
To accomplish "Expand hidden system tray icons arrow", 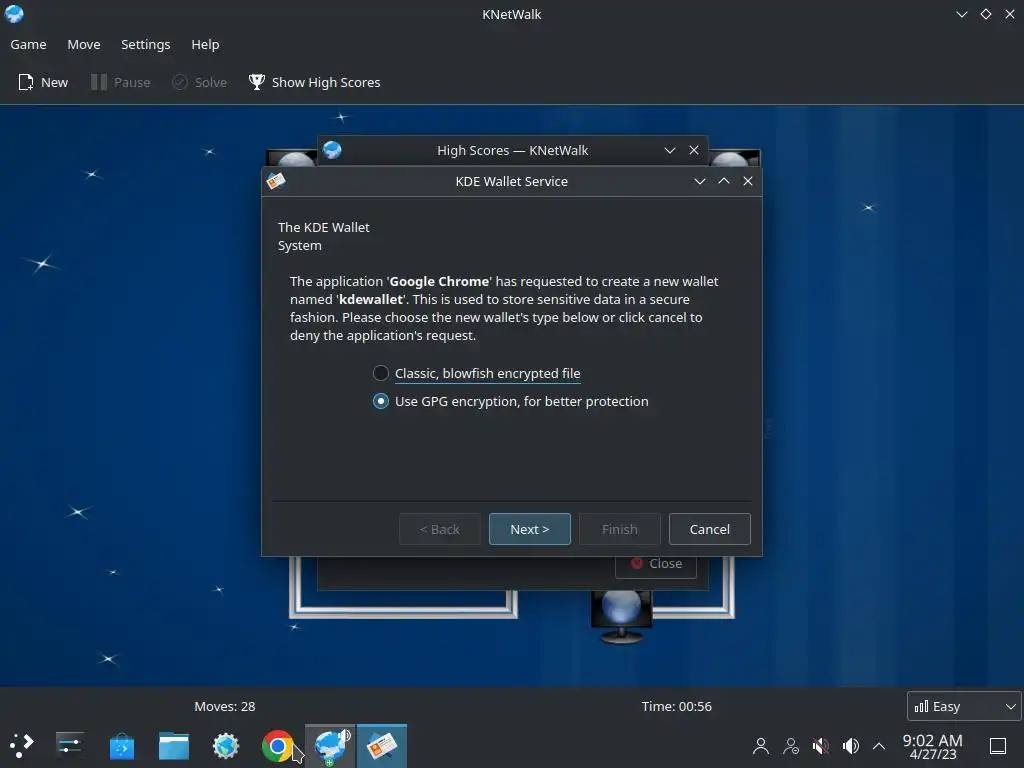I will click(879, 746).
